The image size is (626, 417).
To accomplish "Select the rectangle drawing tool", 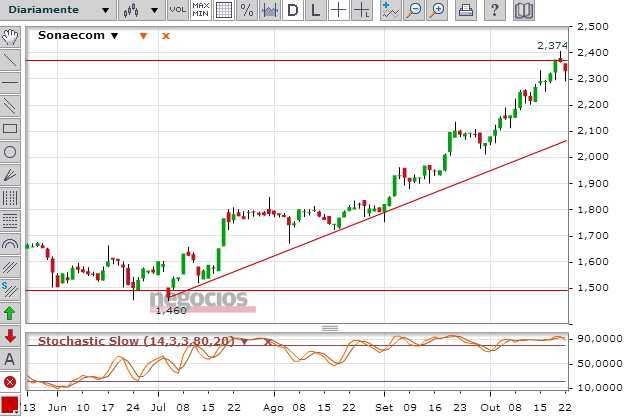I will pos(10,129).
